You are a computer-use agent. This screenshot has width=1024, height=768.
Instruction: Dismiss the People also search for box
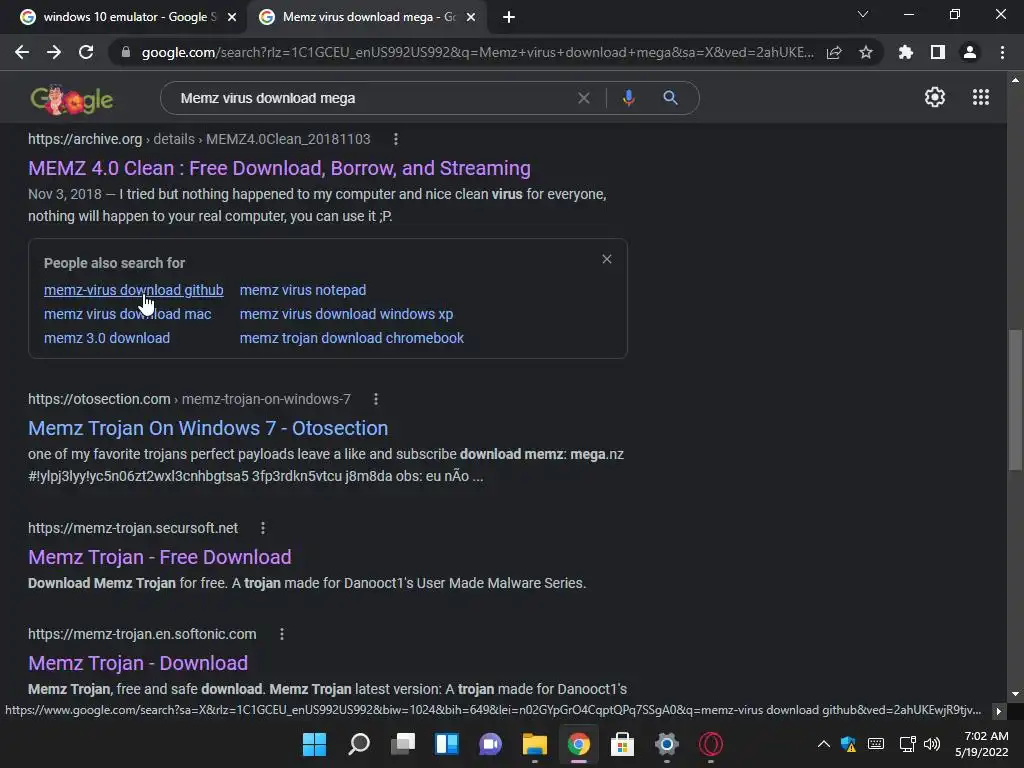pos(607,259)
